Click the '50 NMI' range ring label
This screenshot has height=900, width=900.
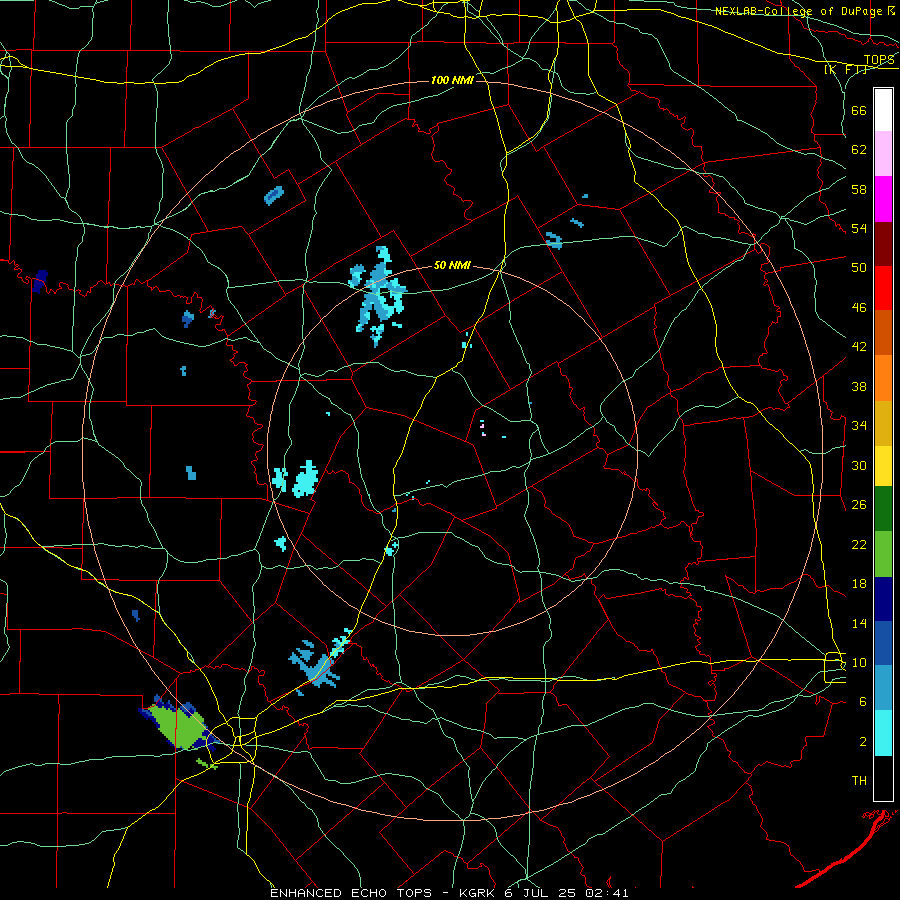click(x=452, y=265)
